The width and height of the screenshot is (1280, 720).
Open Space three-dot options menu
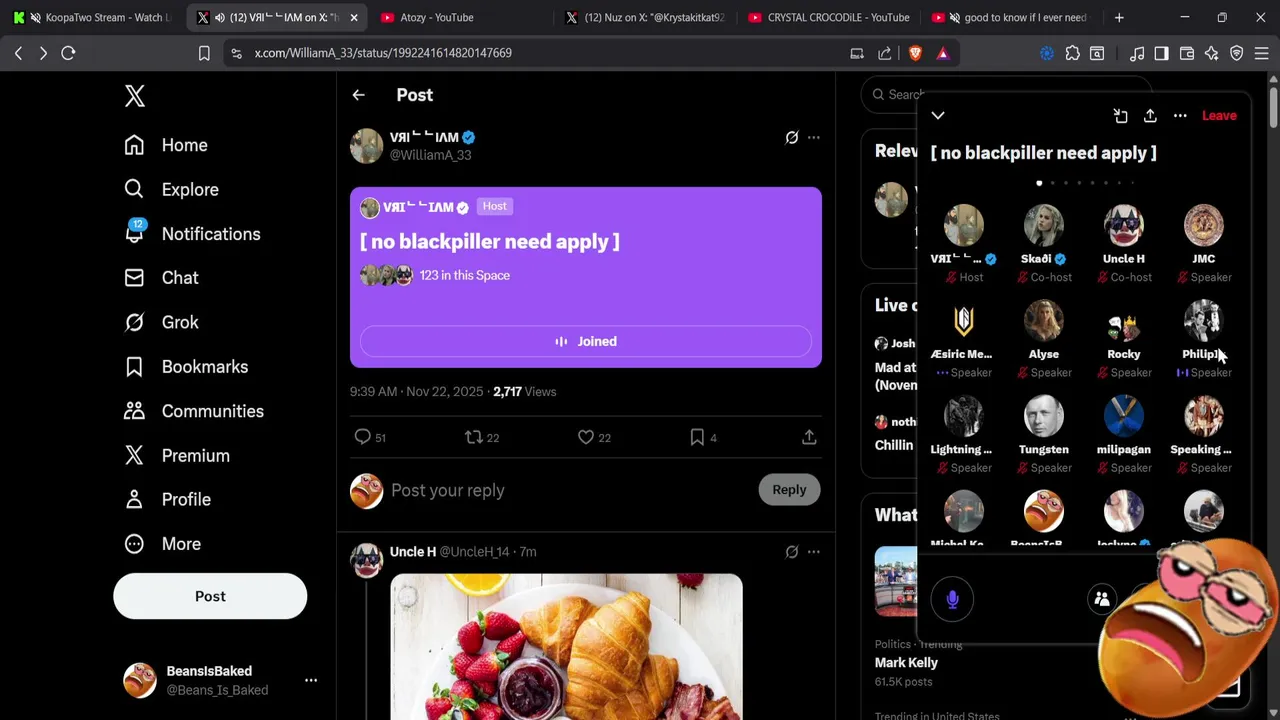[x=1180, y=116]
